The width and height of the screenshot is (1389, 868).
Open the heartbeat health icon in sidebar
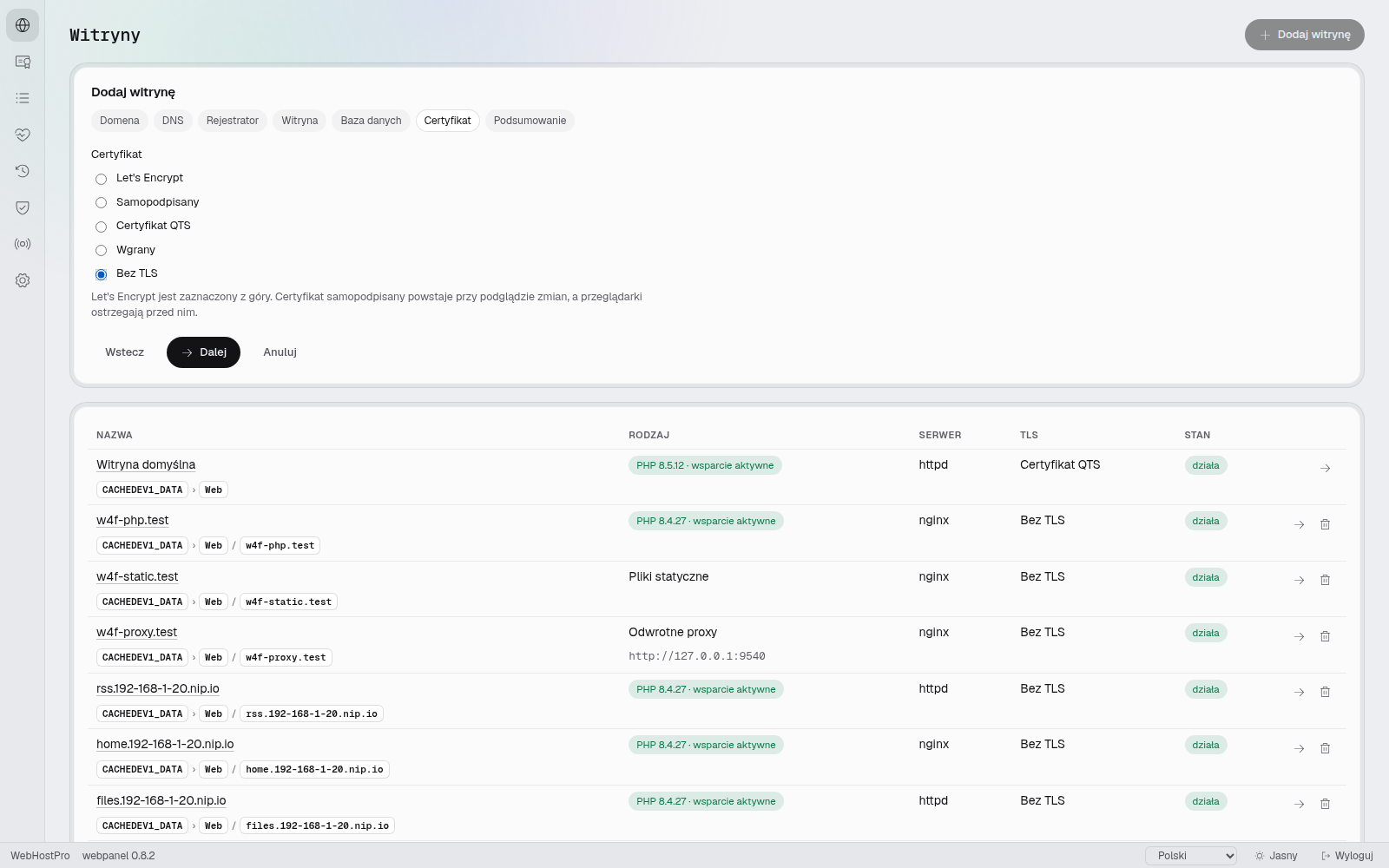(23, 135)
